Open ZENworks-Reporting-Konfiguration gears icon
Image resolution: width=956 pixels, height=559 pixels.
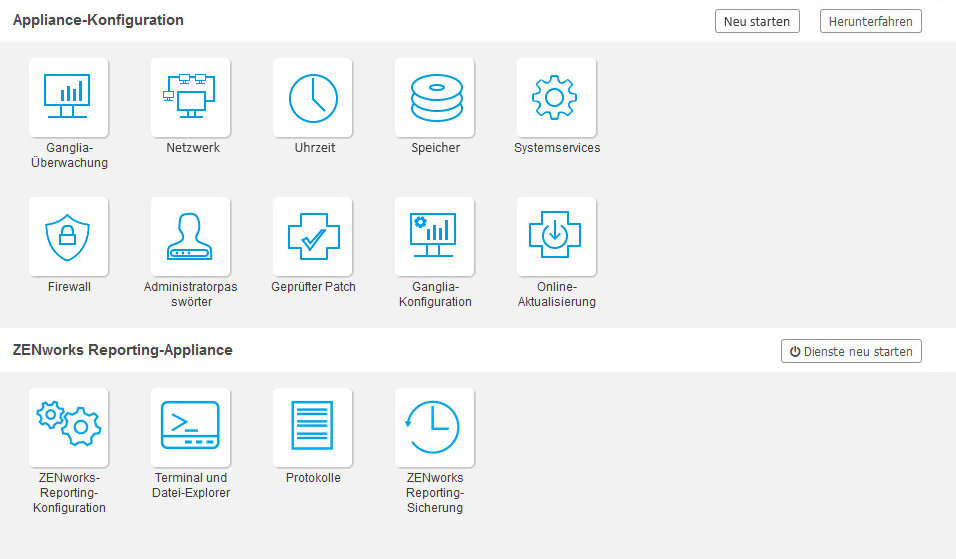[x=68, y=427]
